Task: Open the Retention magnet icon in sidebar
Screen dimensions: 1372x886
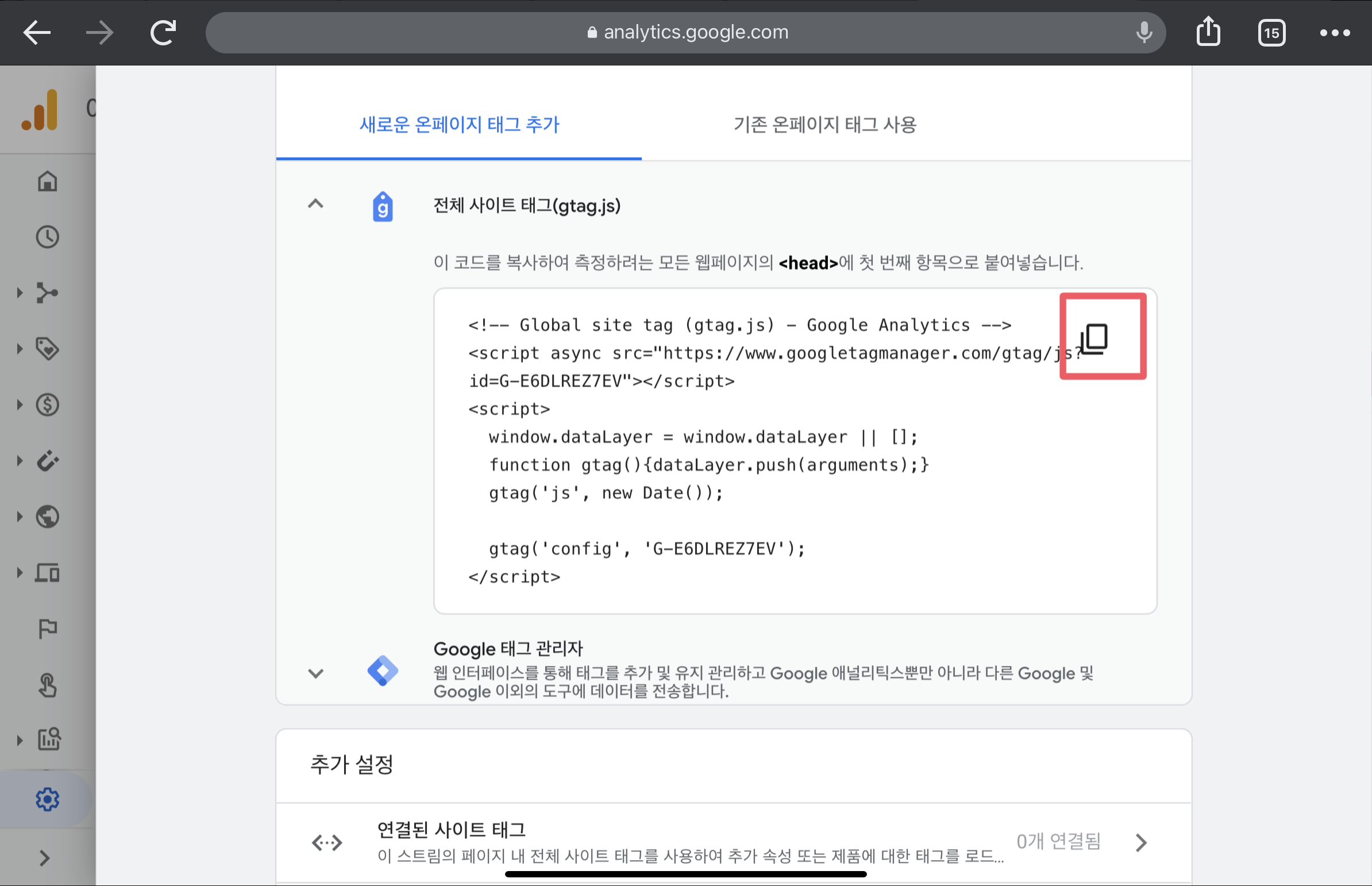Action: pos(48,460)
